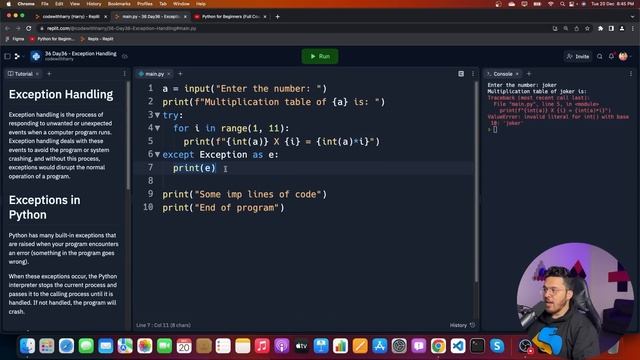Screen dimensions: 640x360
Task: Open the Bookmarks menu in menu bar
Action: pyautogui.click(x=119, y=4)
